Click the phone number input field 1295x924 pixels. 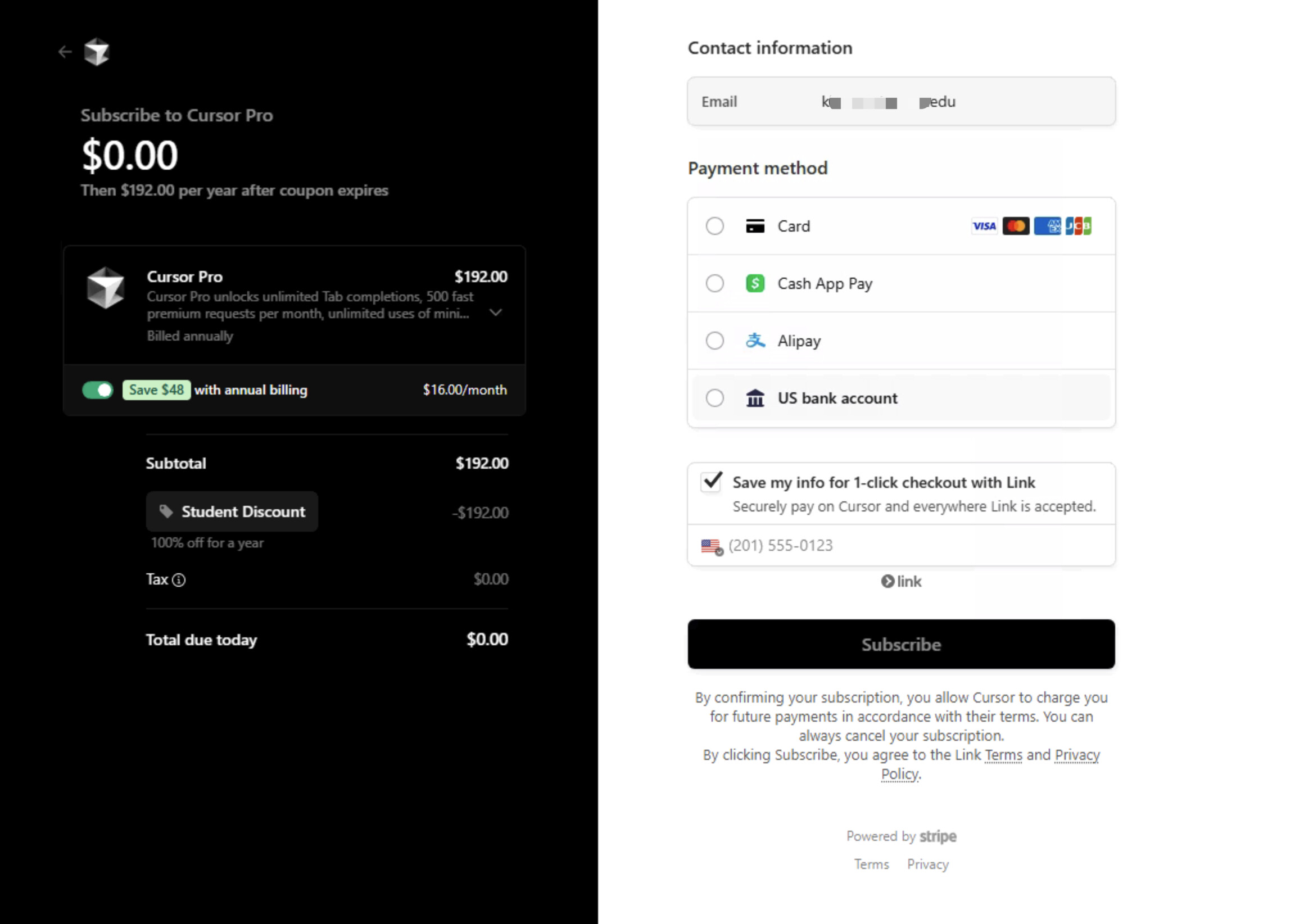[911, 546]
